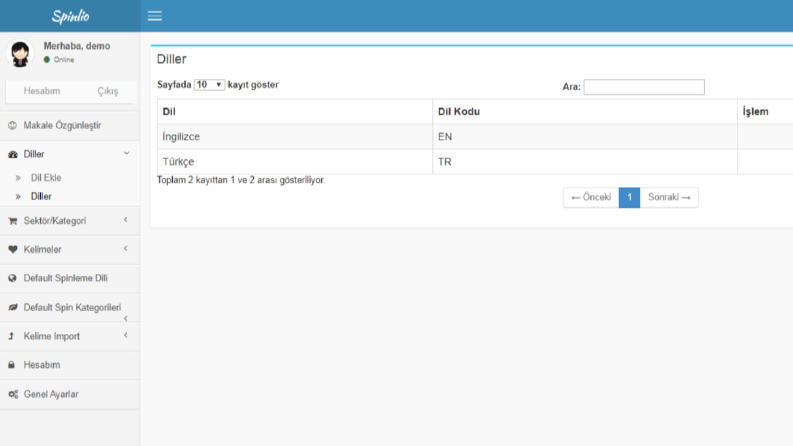The width and height of the screenshot is (793, 446).
Task: Click double arrow icon beside Diller subitem
Action: tap(18, 197)
